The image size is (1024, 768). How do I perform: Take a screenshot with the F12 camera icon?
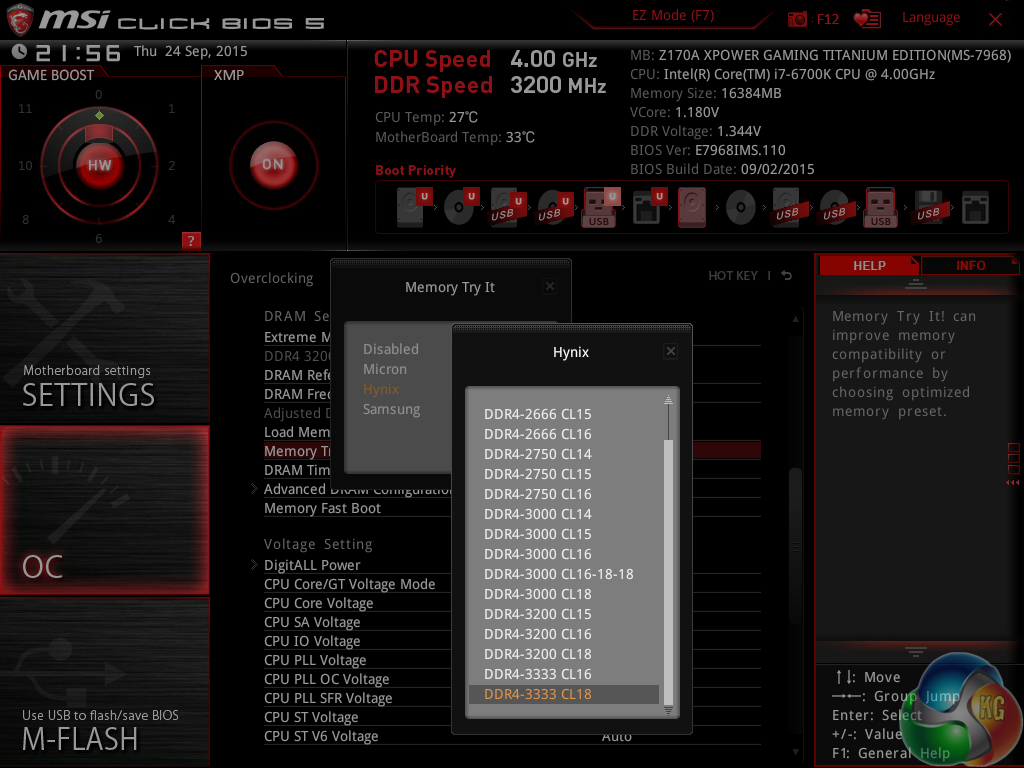click(797, 19)
